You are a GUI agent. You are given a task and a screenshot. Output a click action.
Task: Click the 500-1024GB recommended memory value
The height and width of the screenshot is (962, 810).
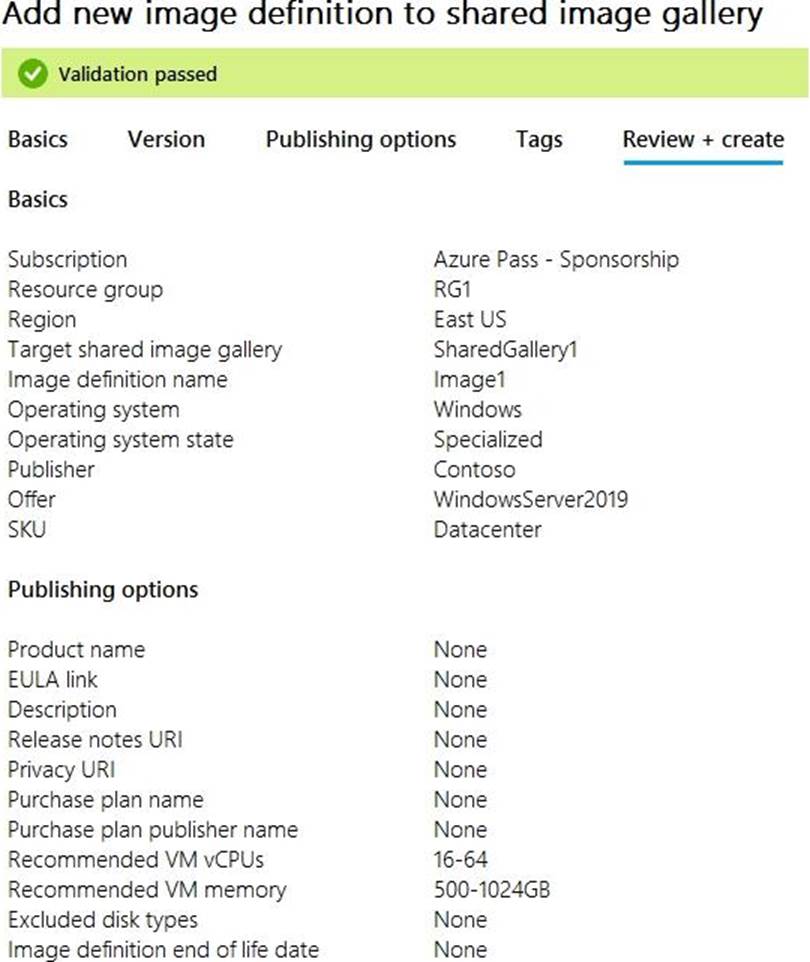coord(492,890)
